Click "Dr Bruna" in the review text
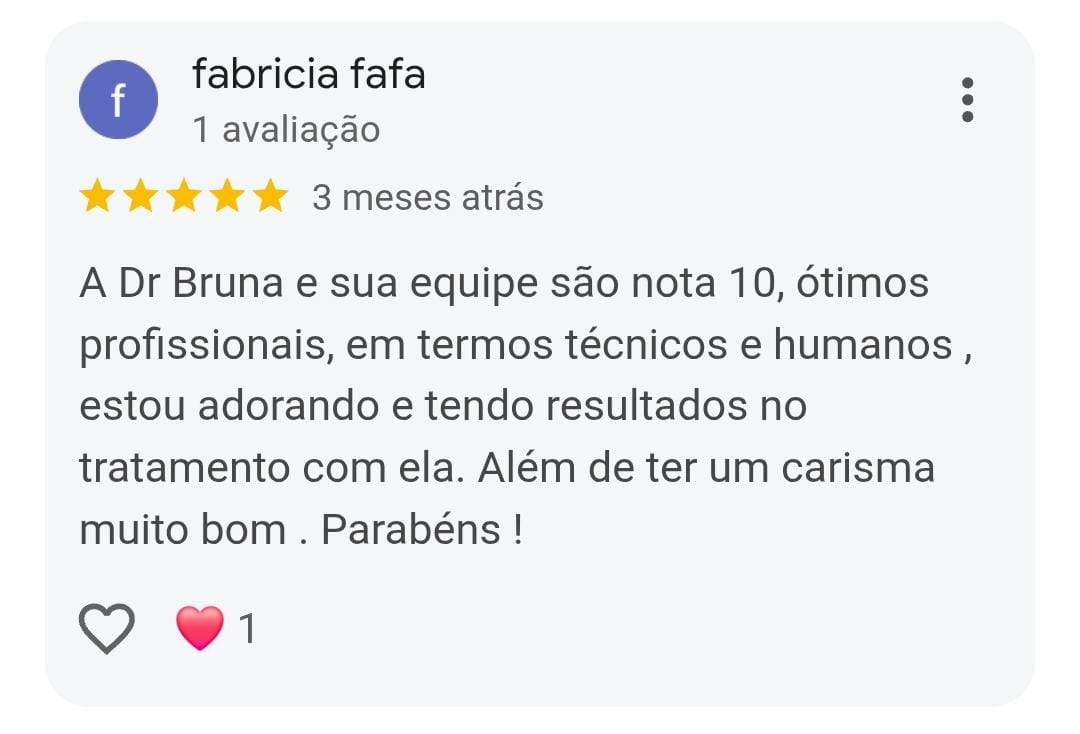The width and height of the screenshot is (1080, 734). pos(202,284)
